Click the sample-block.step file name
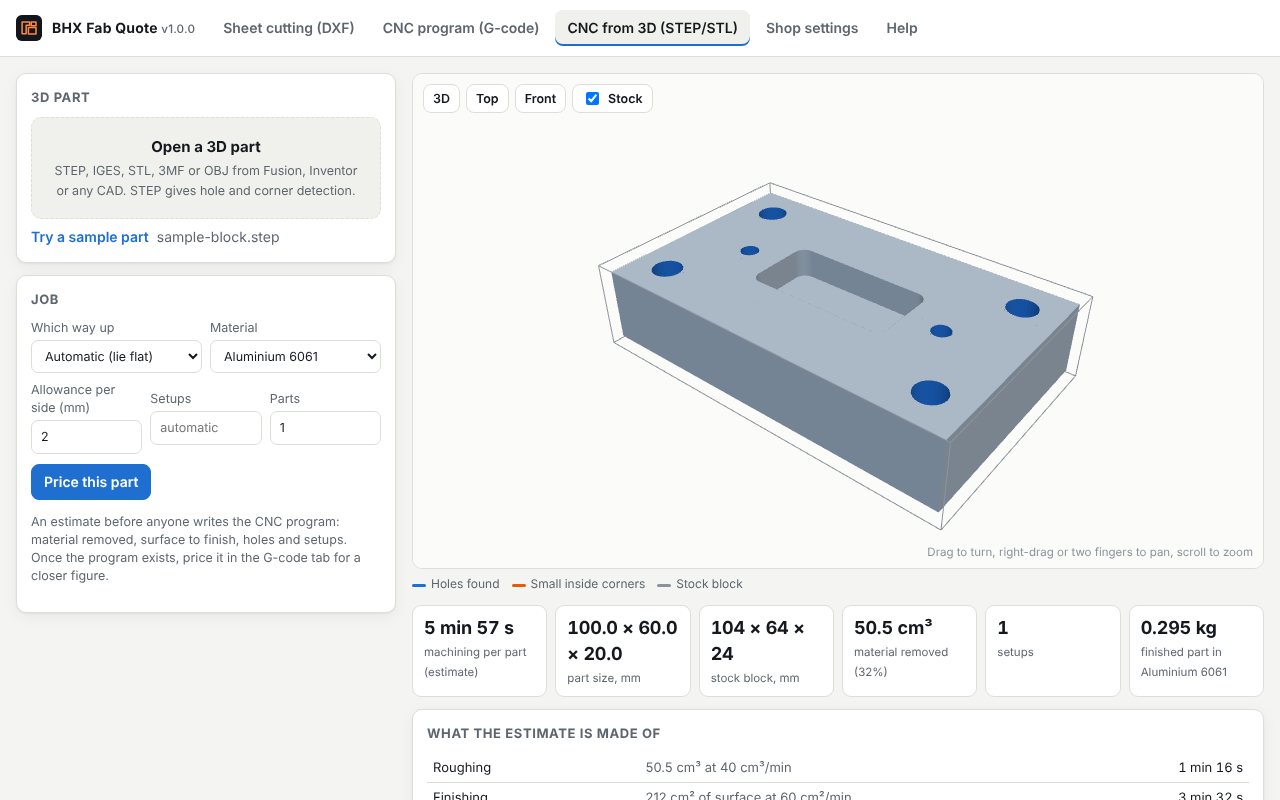This screenshot has height=800, width=1280. pos(218,237)
